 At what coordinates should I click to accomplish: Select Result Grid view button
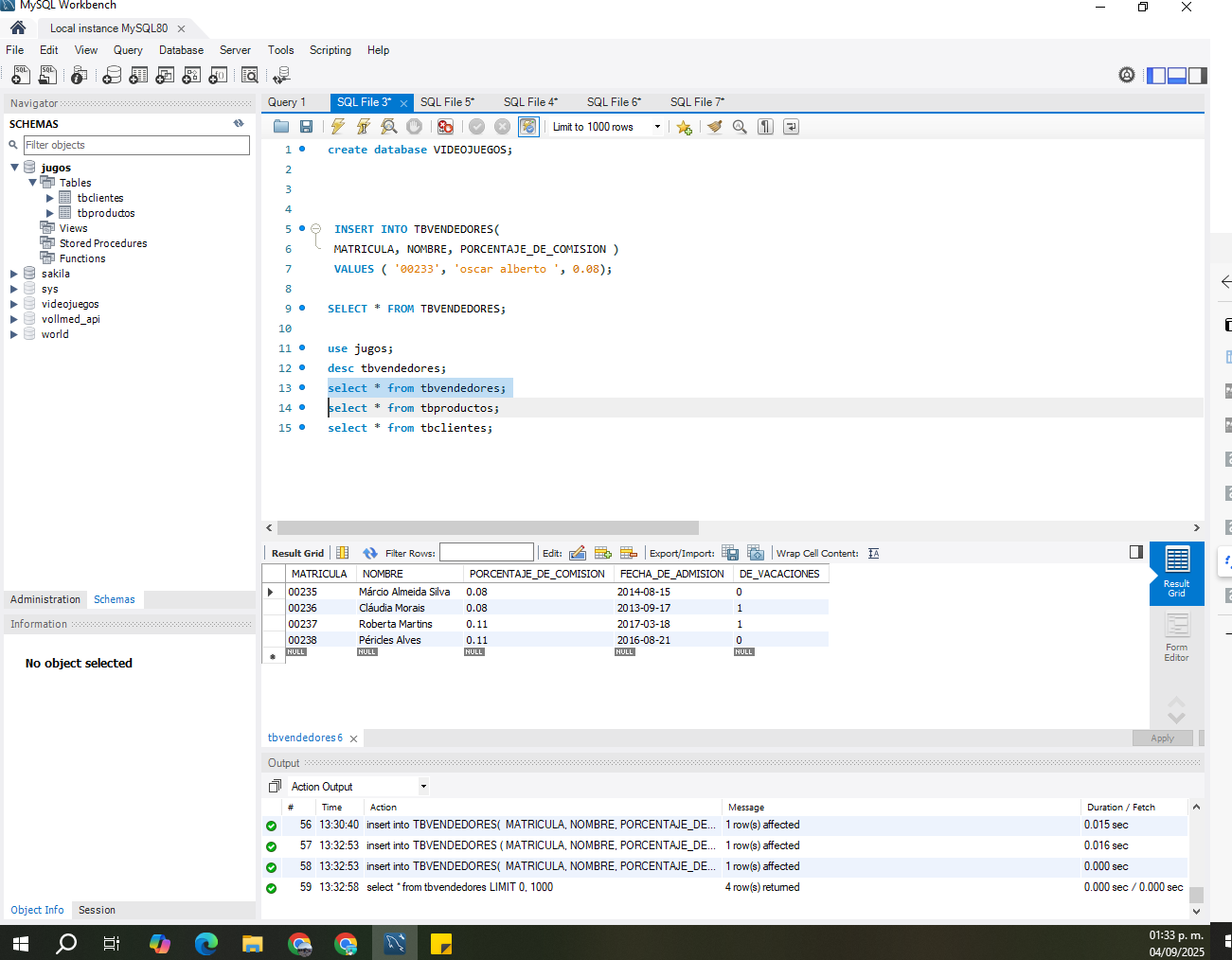tap(1176, 572)
